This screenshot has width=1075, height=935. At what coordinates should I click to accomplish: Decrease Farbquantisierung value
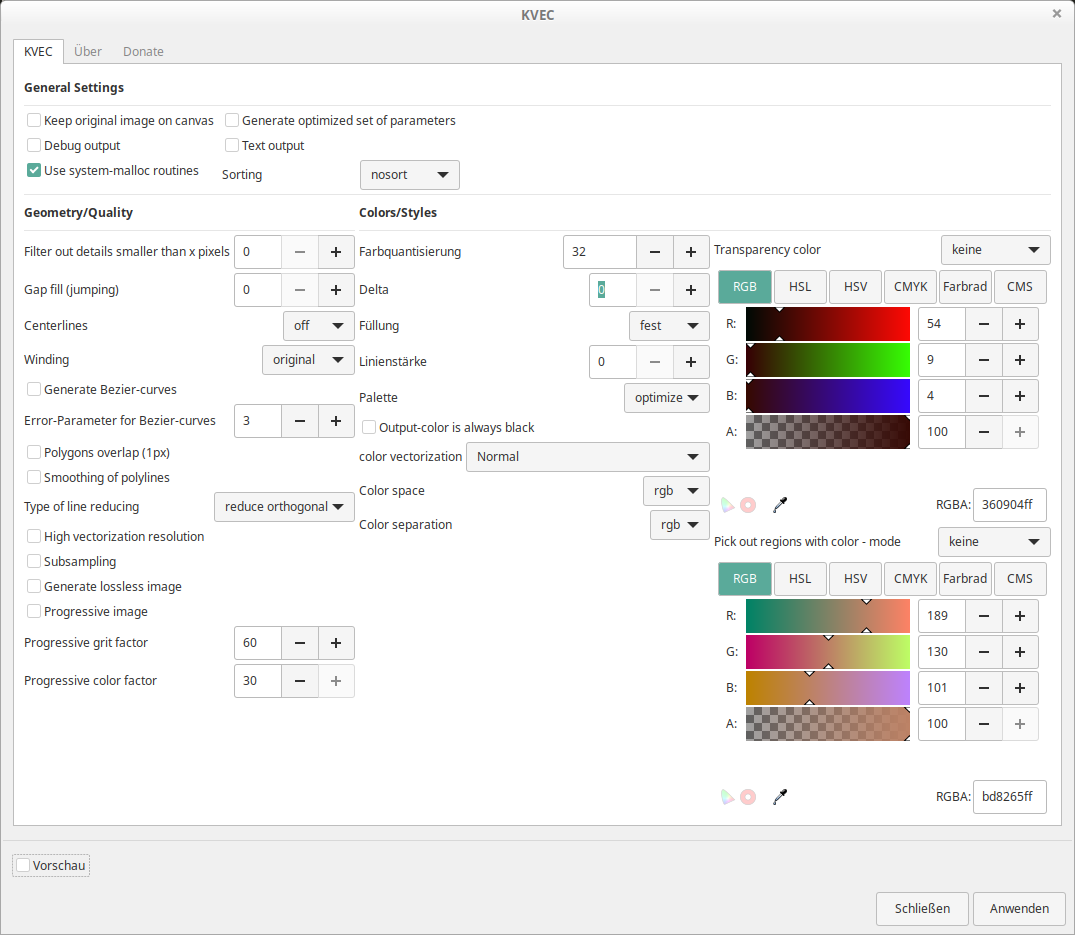[655, 252]
